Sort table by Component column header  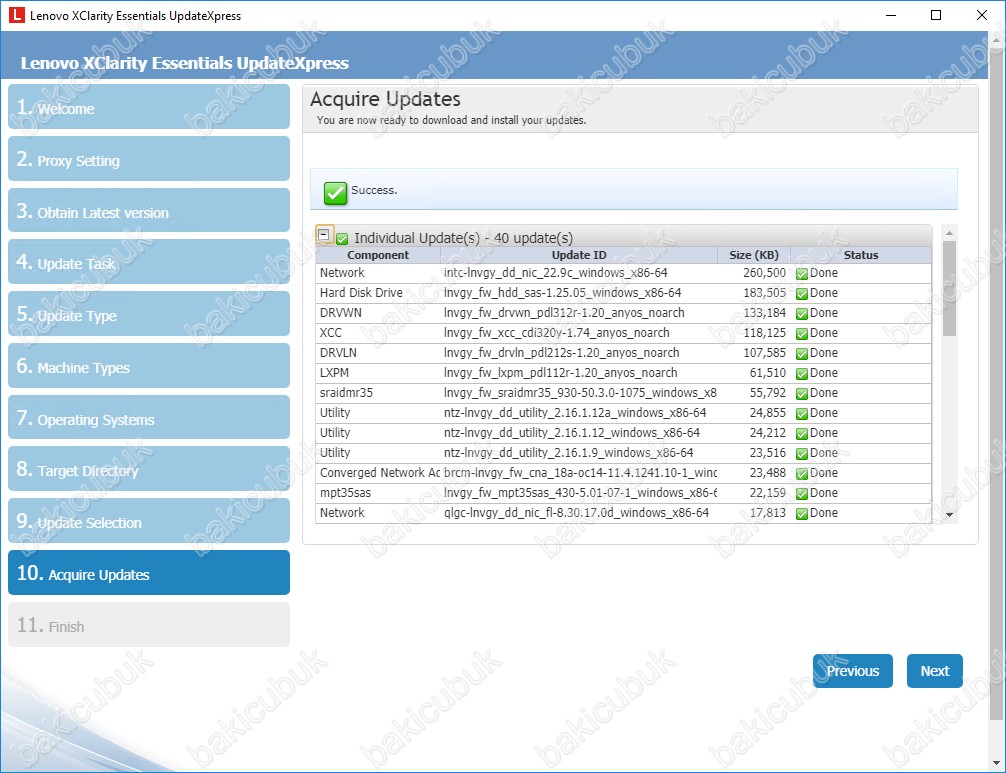click(x=378, y=255)
